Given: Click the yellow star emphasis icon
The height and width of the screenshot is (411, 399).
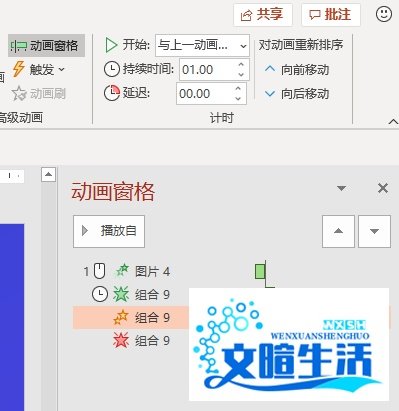Looking at the screenshot, I should click(121, 317).
